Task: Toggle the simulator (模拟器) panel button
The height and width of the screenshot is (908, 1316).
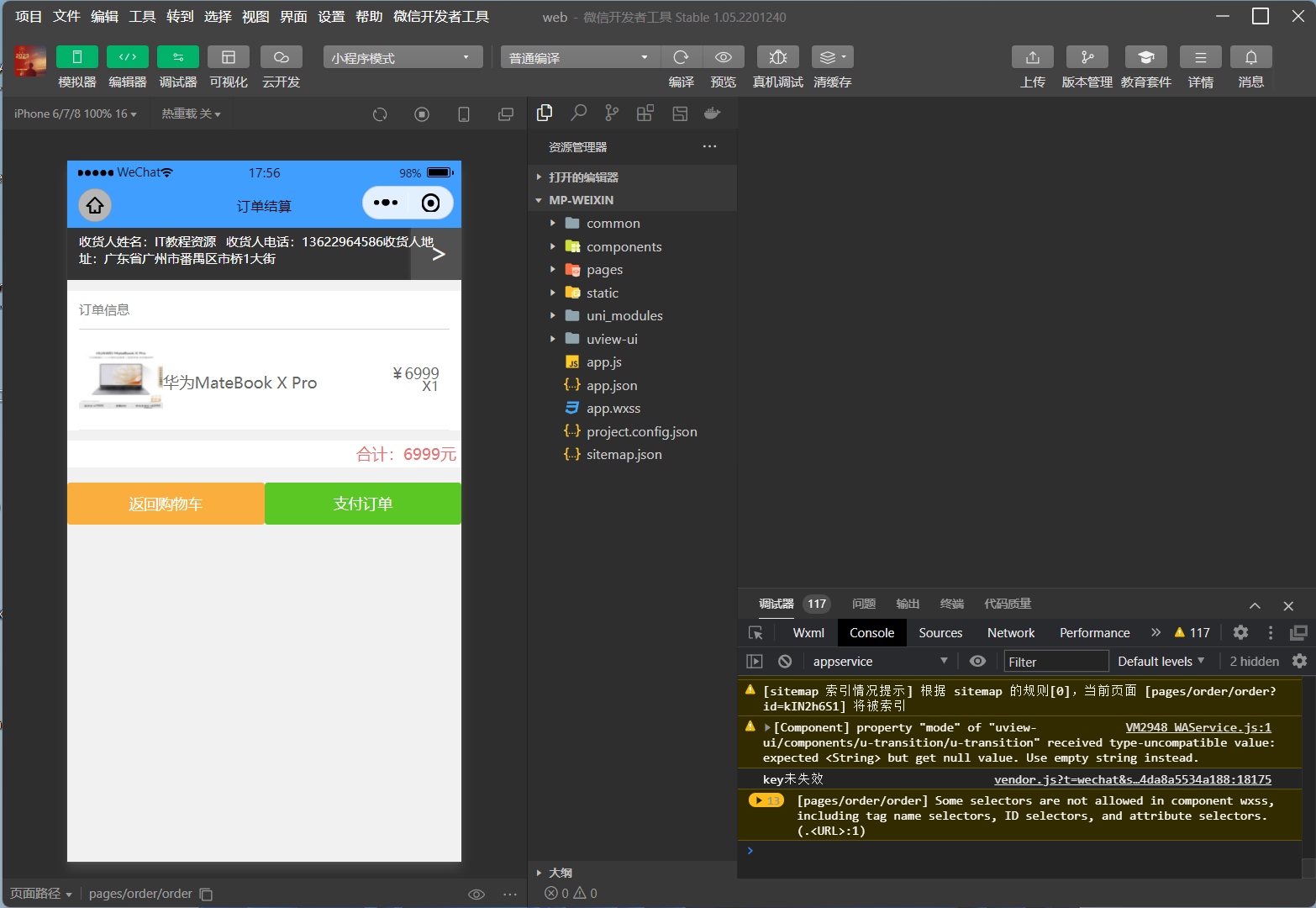Action: coord(76,56)
